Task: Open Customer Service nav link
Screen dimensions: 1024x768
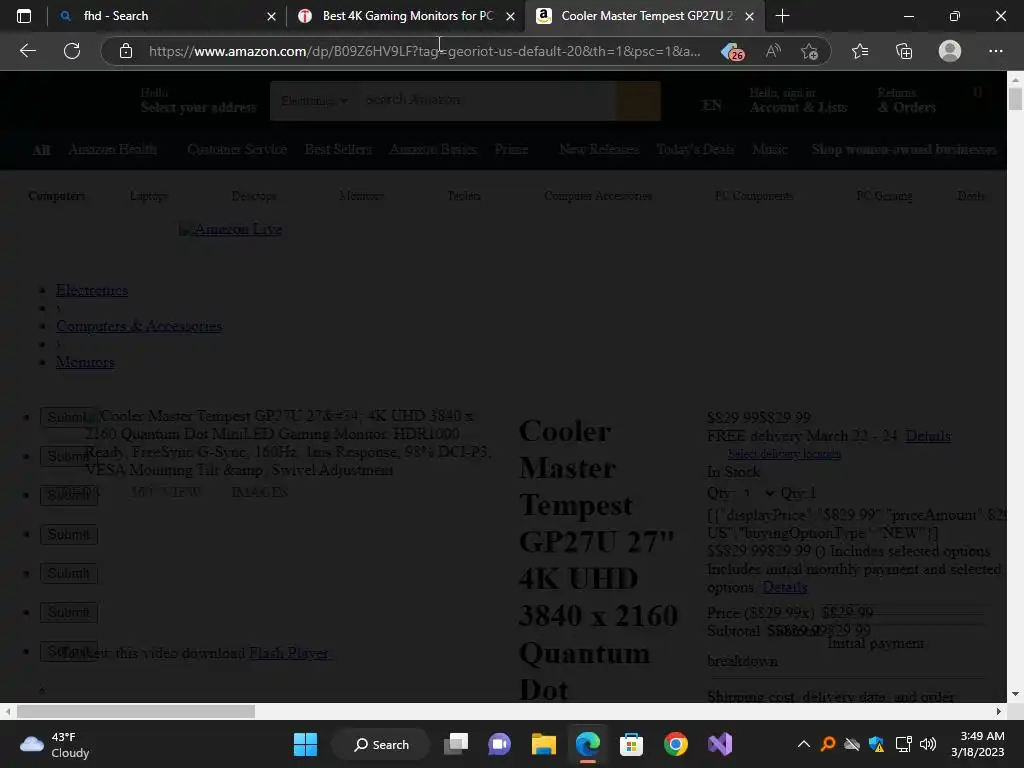Action: coord(236,149)
